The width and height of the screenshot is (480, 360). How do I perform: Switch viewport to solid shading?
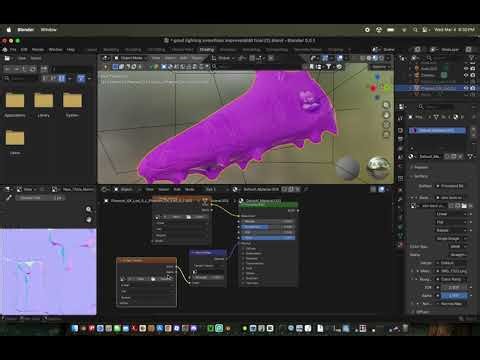[369, 58]
